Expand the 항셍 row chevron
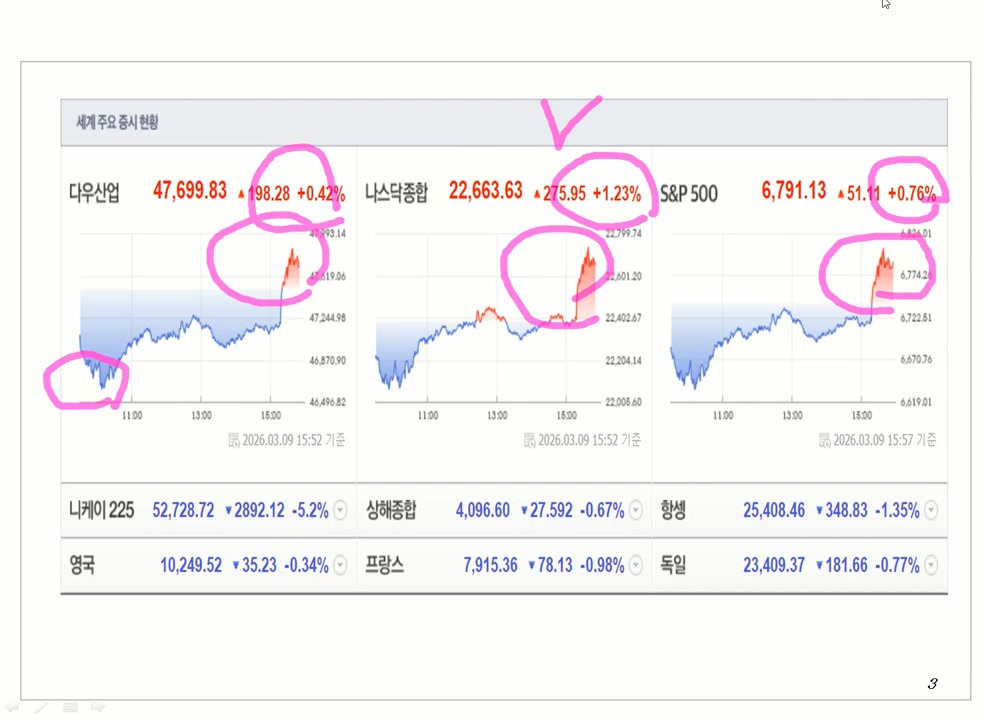The width and height of the screenshot is (986, 720). [x=931, y=510]
